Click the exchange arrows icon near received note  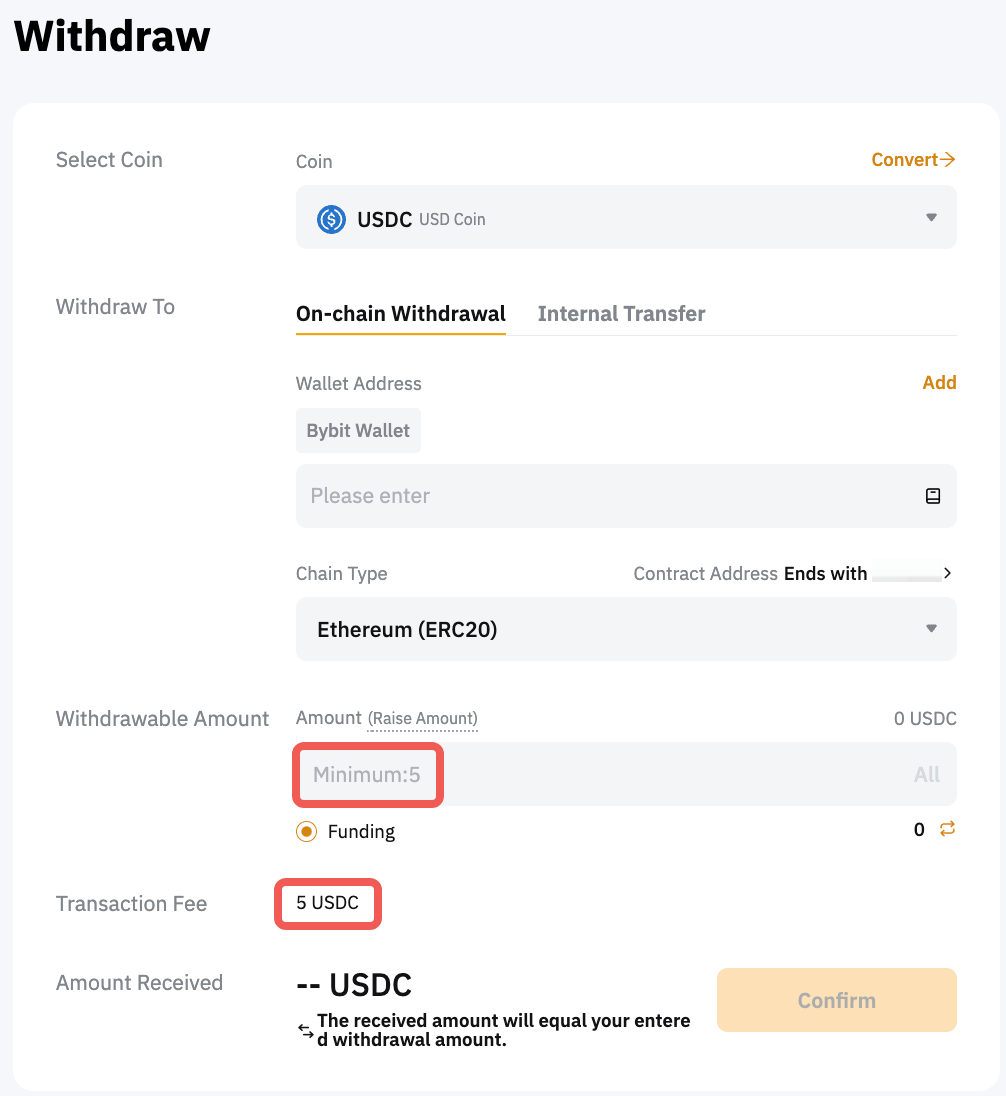(306, 1030)
